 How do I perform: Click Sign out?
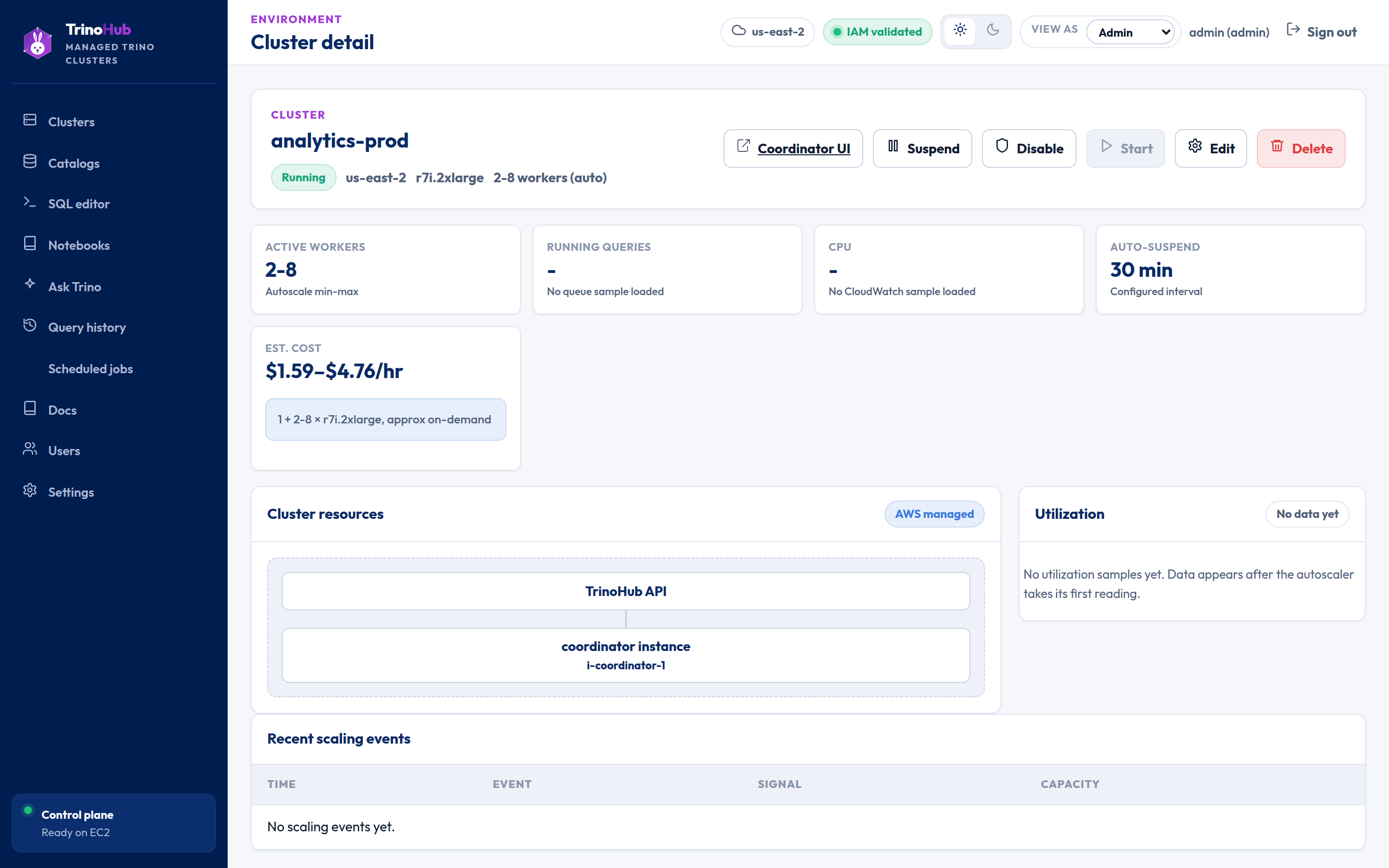coord(1321,31)
